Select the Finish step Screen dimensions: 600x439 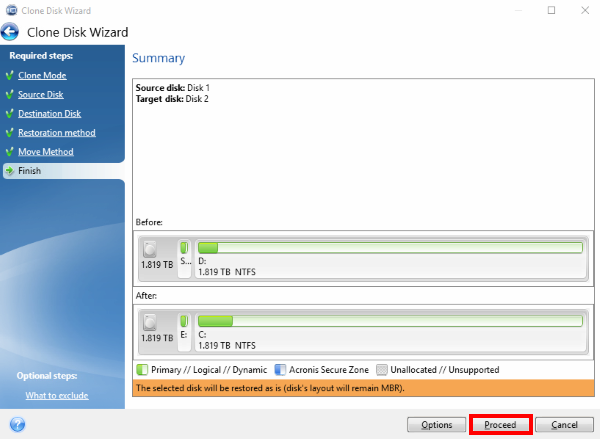[x=29, y=171]
